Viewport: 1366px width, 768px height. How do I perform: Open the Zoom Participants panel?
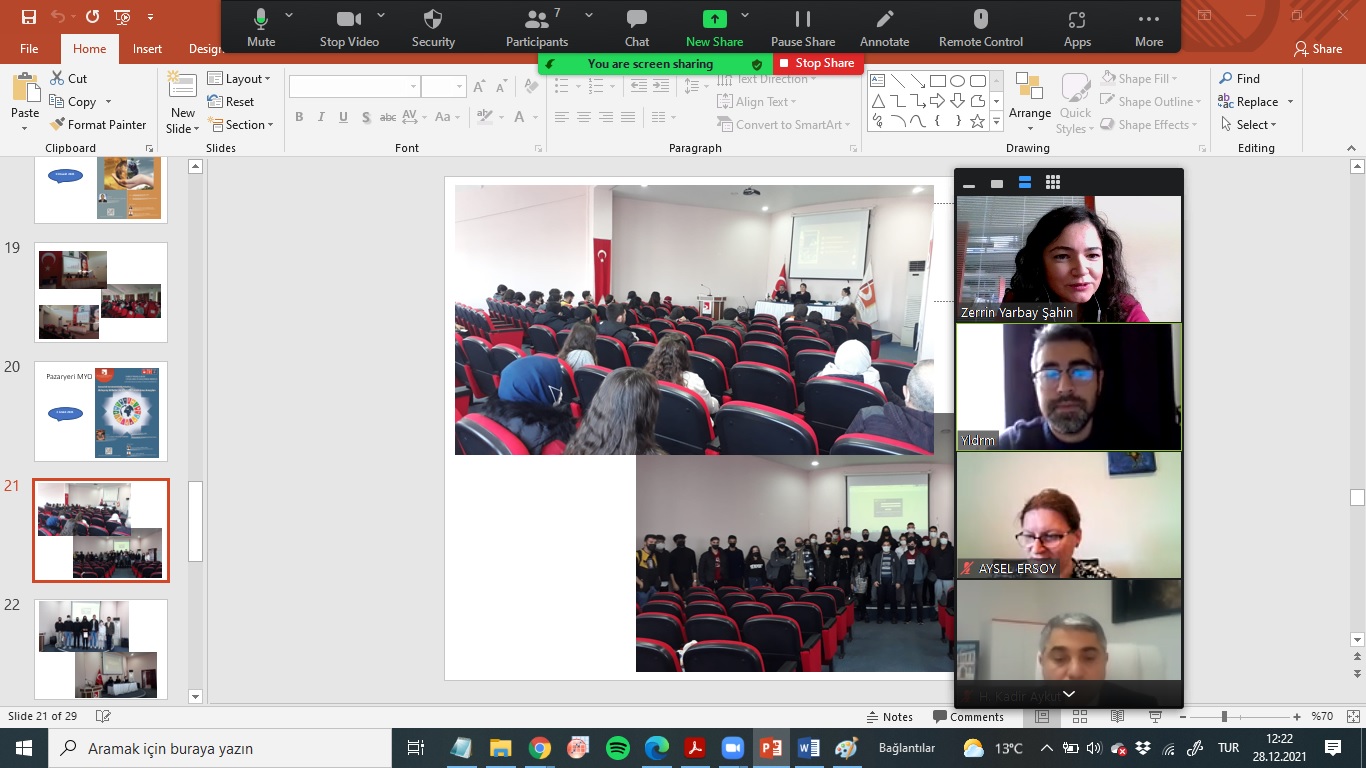click(537, 28)
